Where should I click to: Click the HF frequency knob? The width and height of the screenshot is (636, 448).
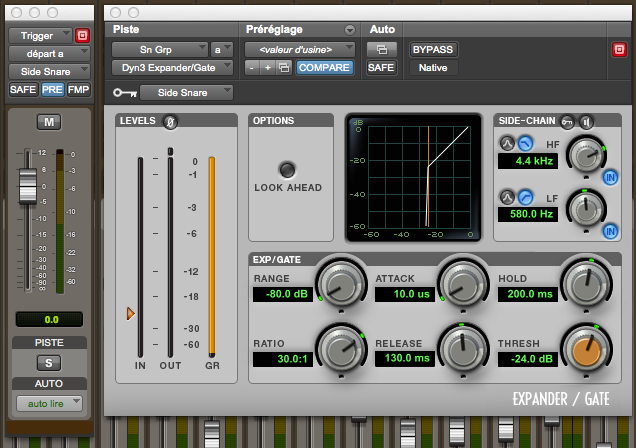point(586,156)
